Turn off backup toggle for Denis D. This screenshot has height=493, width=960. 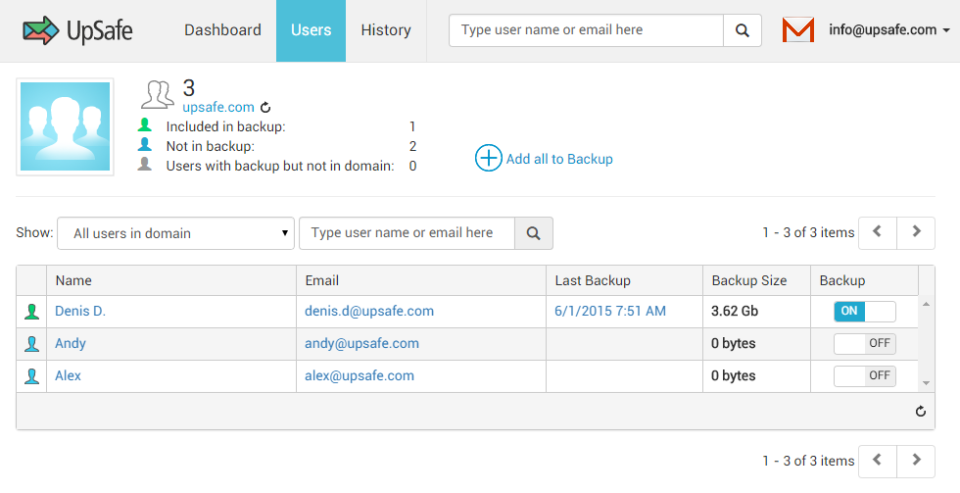pyautogui.click(x=864, y=311)
